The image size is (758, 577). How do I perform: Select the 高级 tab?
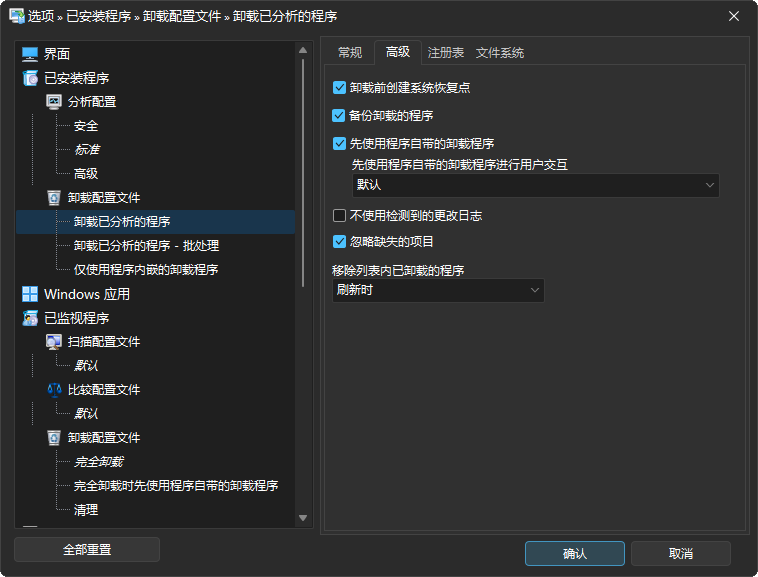(398, 52)
